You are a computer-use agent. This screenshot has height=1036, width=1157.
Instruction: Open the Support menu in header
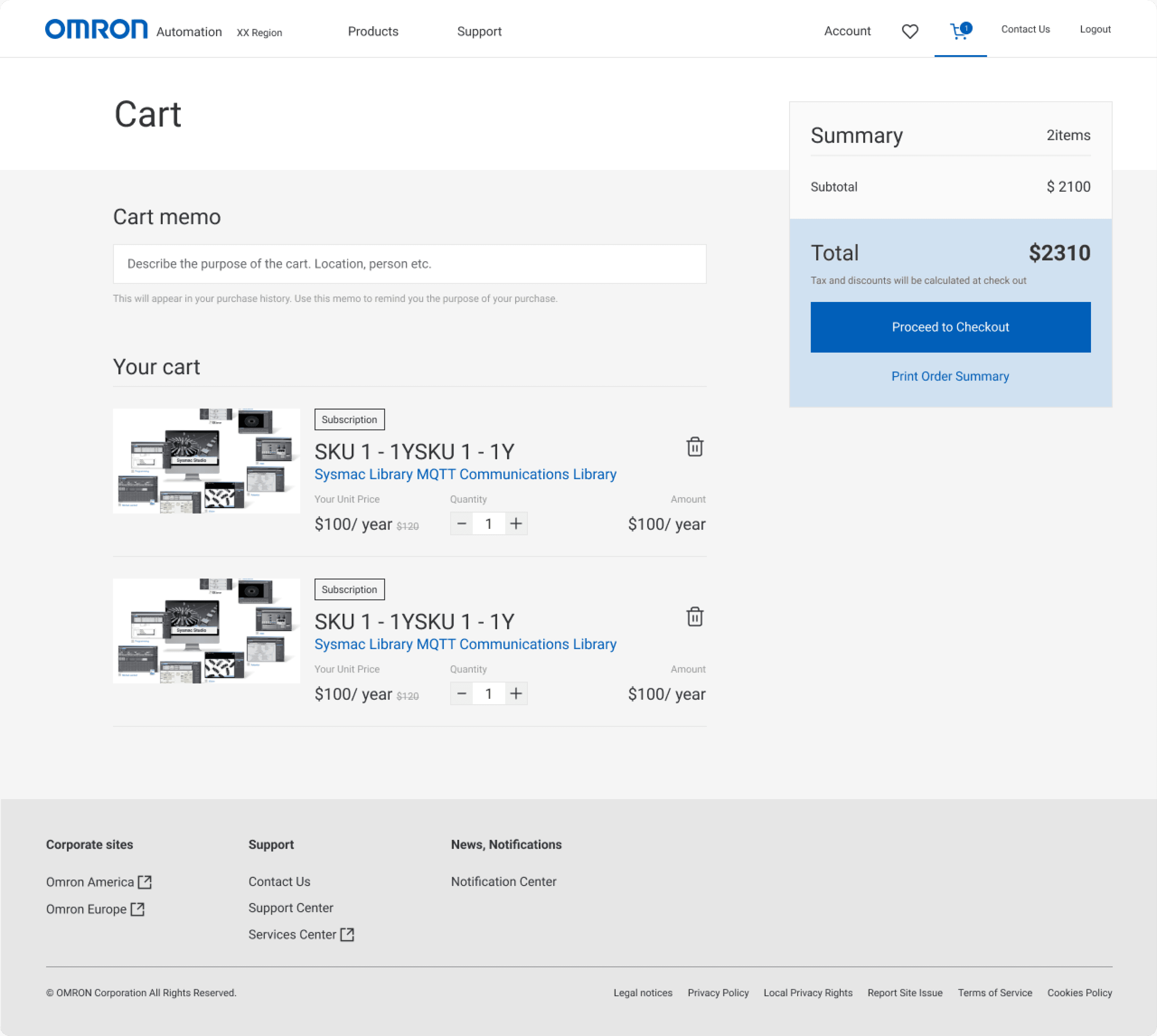click(479, 31)
